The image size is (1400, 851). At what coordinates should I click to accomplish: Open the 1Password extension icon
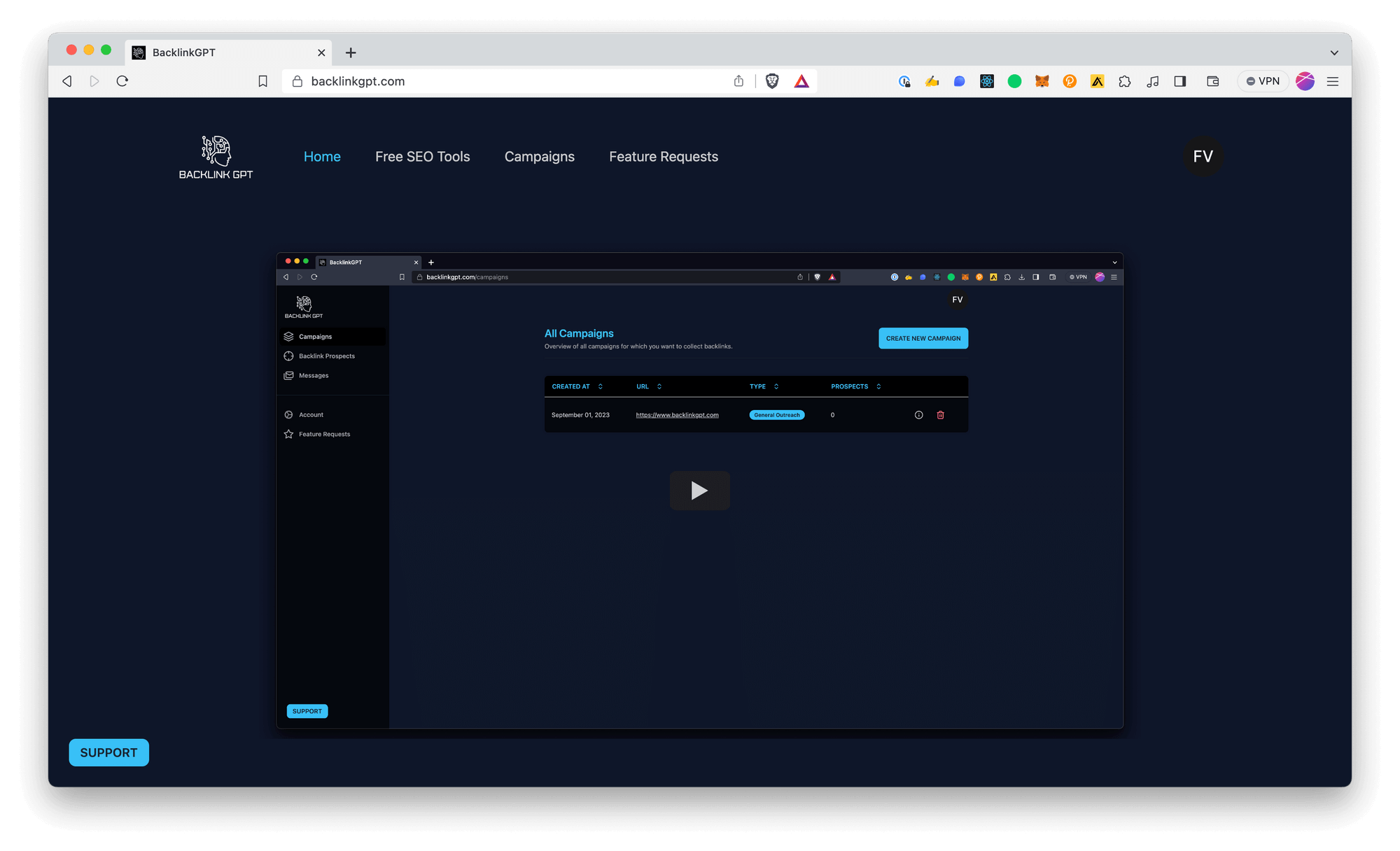click(904, 81)
